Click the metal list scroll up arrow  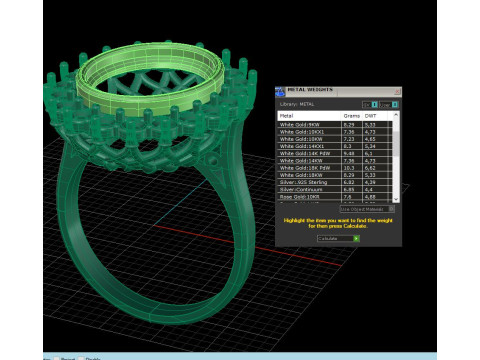click(x=396, y=115)
